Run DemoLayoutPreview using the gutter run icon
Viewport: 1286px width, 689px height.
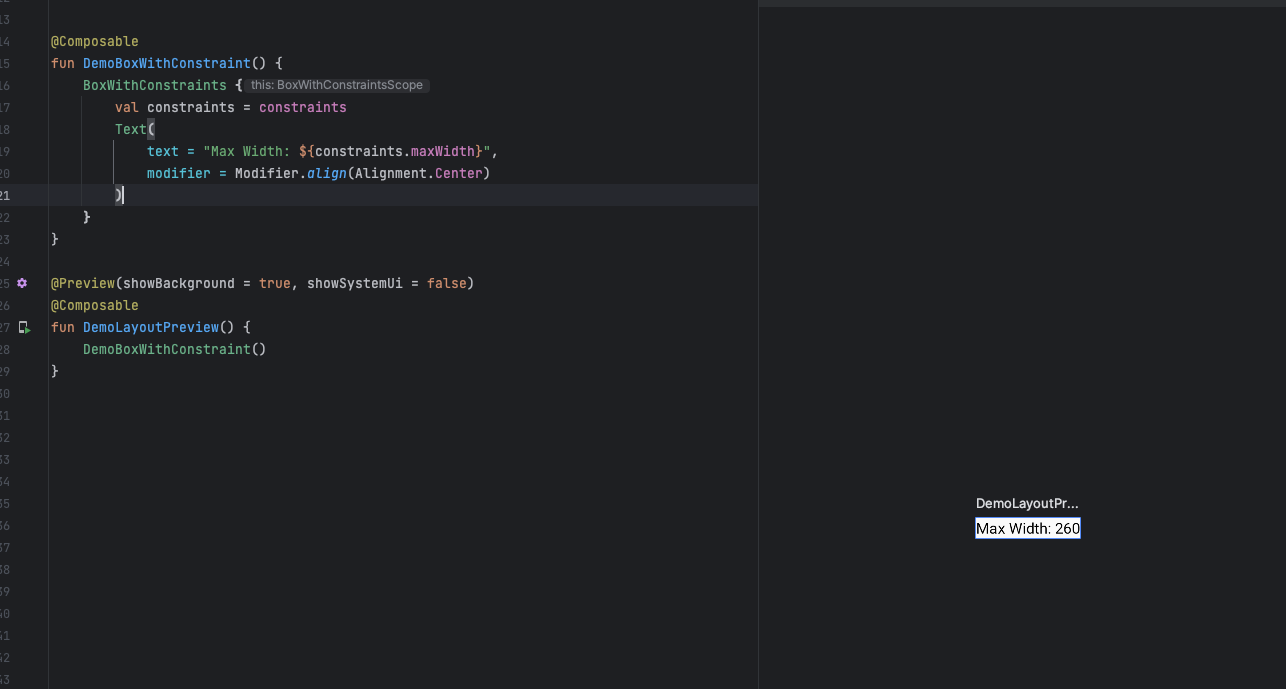24,327
